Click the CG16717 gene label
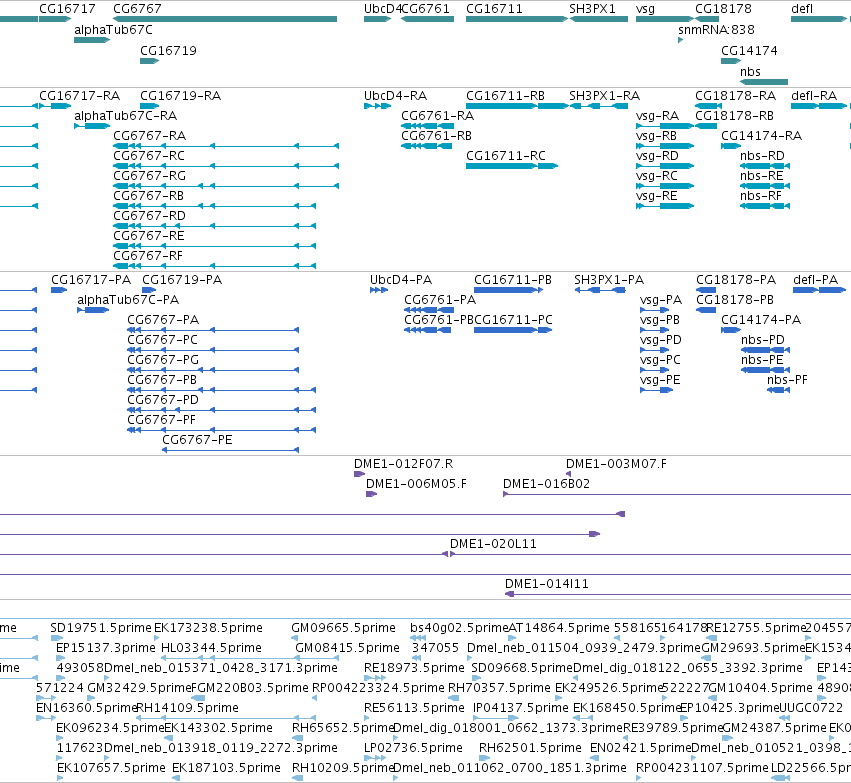Viewport: 851px width, 783px height. click(x=67, y=9)
